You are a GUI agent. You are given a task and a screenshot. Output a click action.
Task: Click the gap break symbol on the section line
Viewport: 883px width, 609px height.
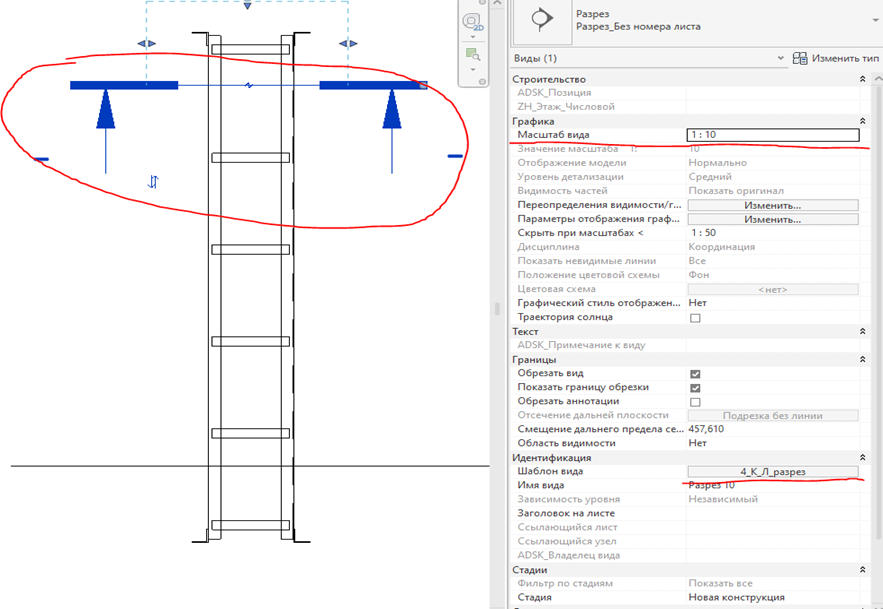click(249, 86)
